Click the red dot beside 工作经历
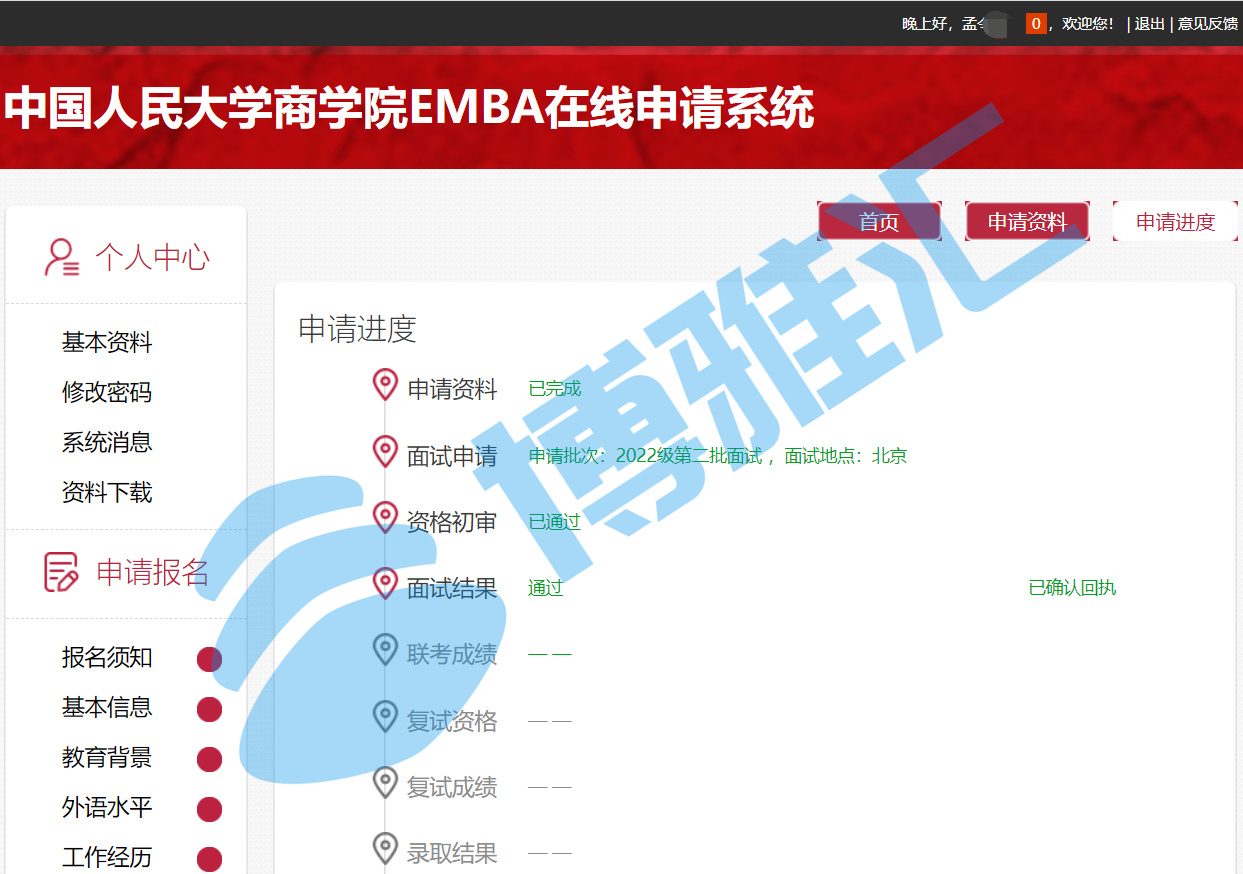The height and width of the screenshot is (874, 1243). point(209,859)
